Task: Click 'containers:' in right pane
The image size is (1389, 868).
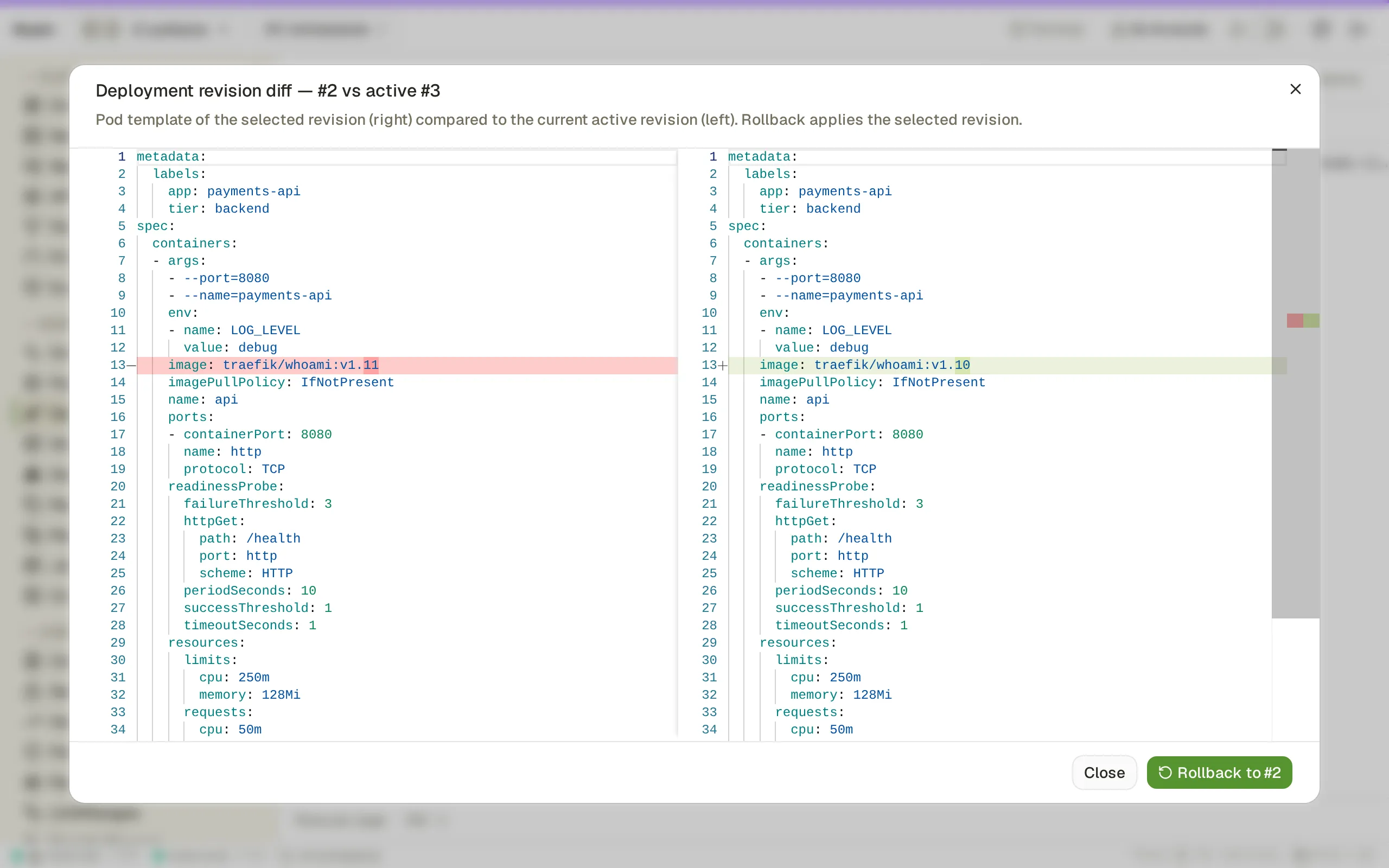Action: [786, 244]
